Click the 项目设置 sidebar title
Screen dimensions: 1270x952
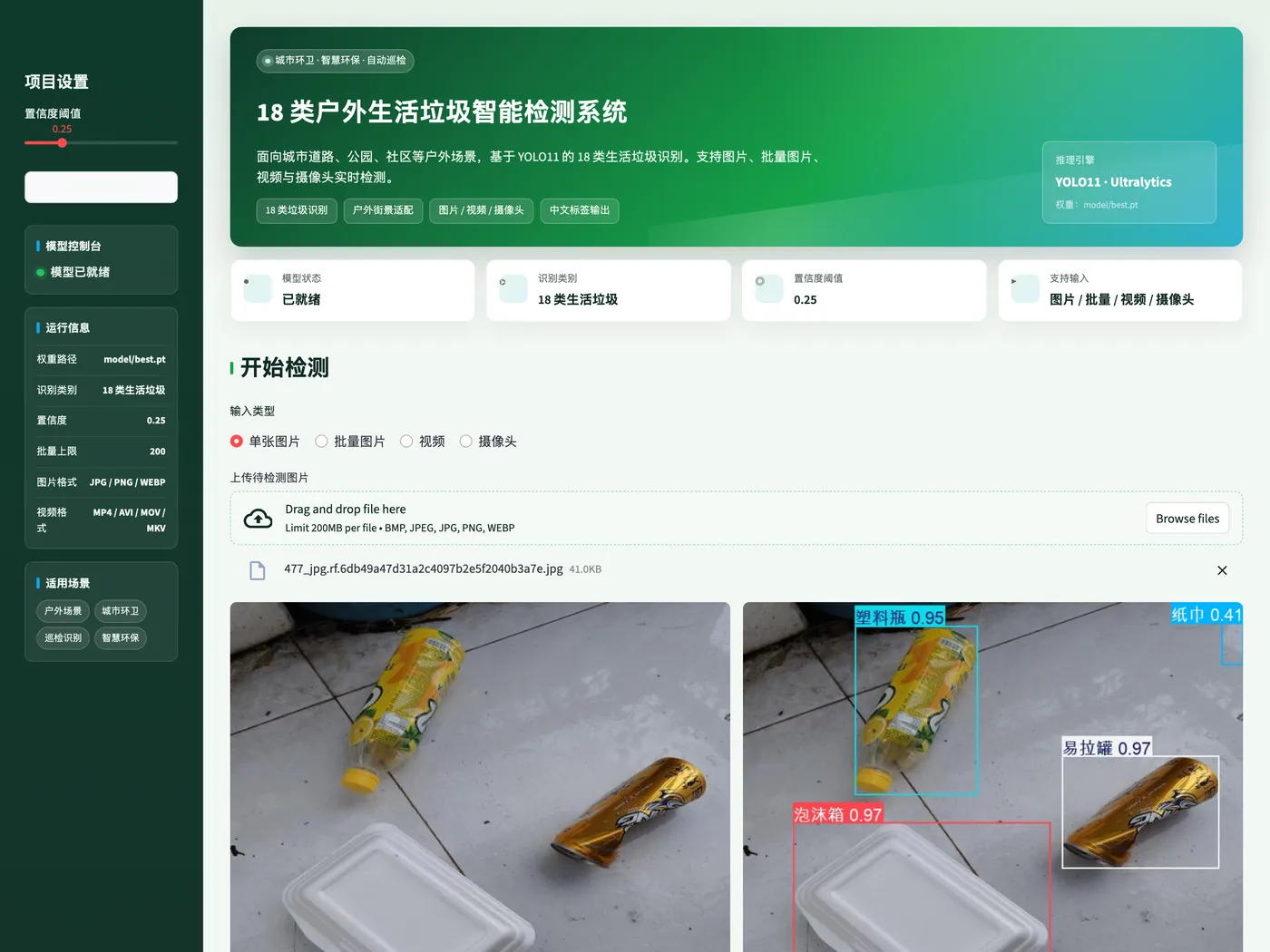[x=56, y=82]
